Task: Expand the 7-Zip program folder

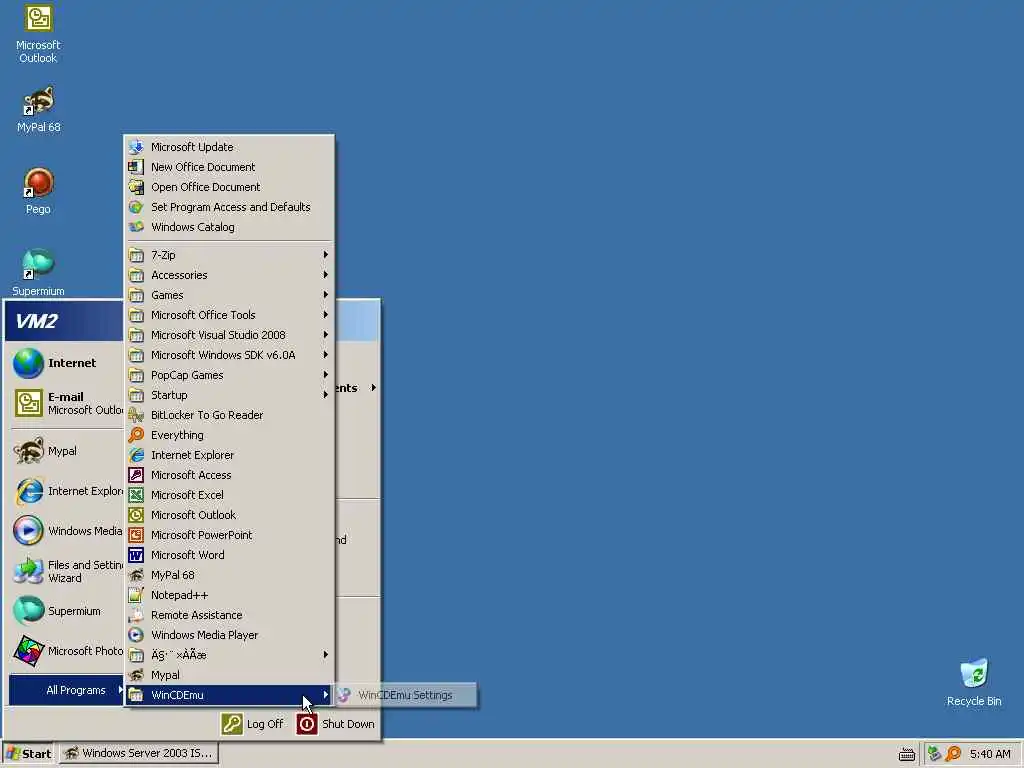Action: point(229,255)
